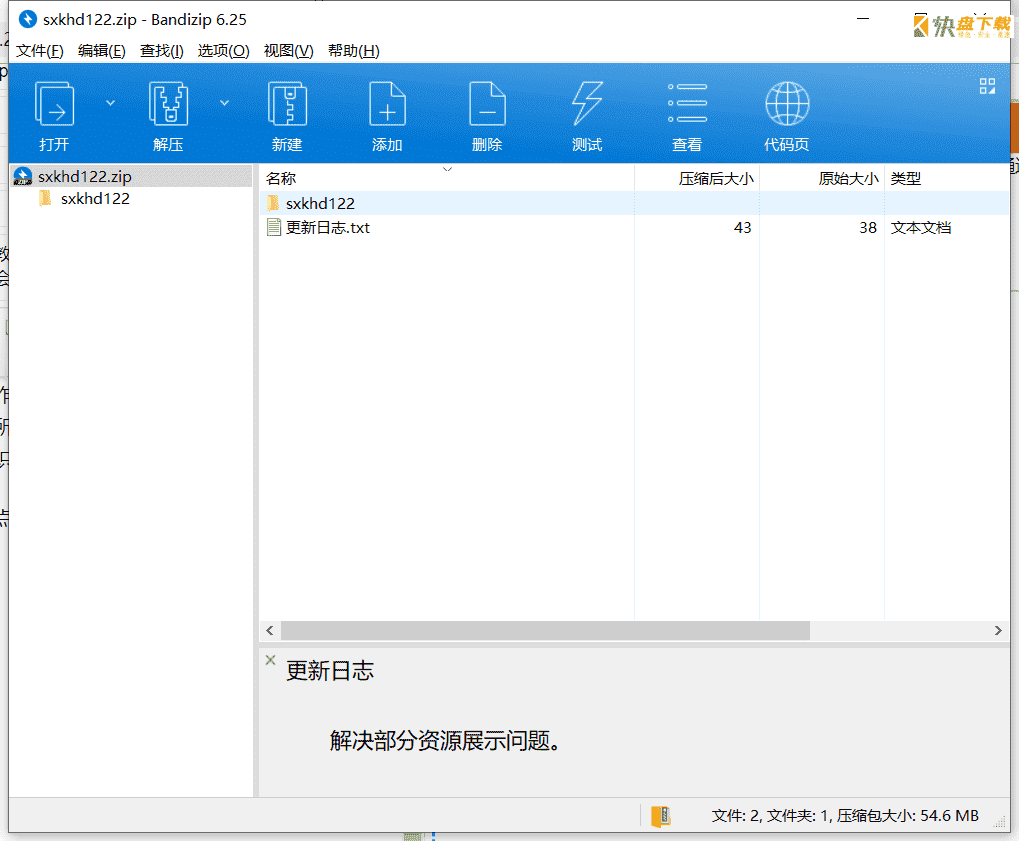The height and width of the screenshot is (841, 1019).
Task: Open the 视图(V) menu
Action: click(x=289, y=51)
